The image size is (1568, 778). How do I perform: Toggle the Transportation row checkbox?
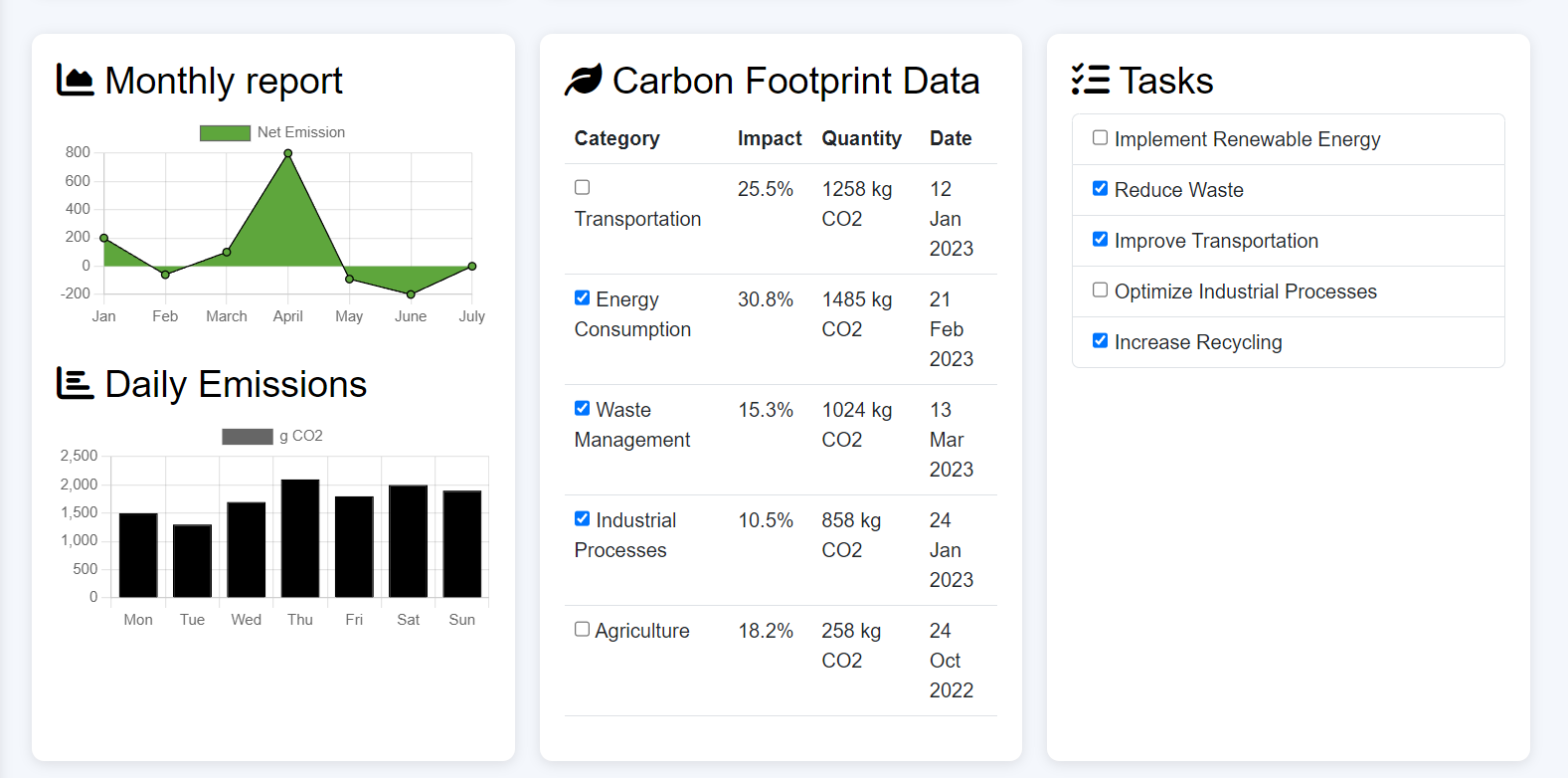[x=583, y=187]
